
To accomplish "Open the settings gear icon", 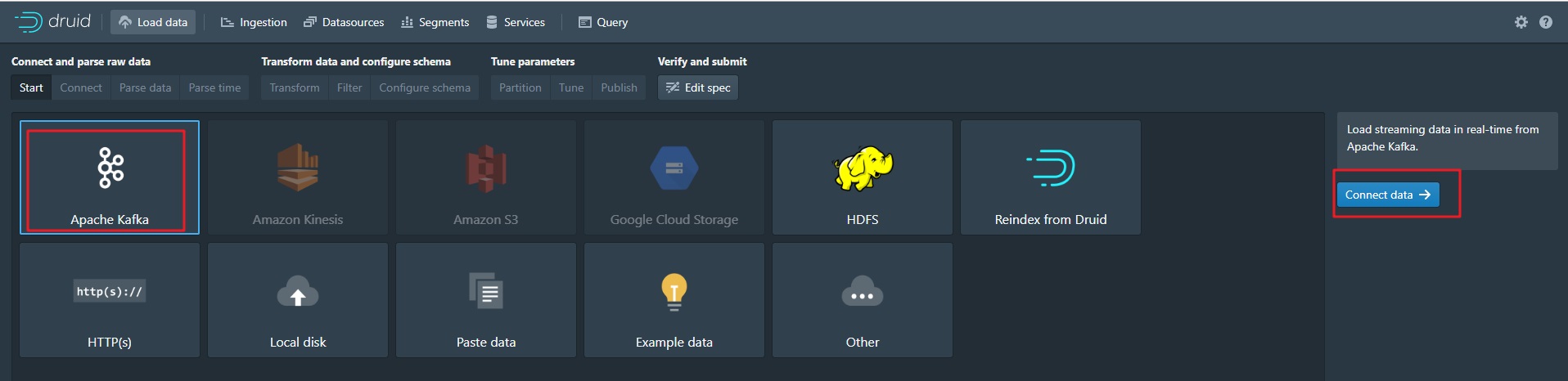I will (1521, 22).
